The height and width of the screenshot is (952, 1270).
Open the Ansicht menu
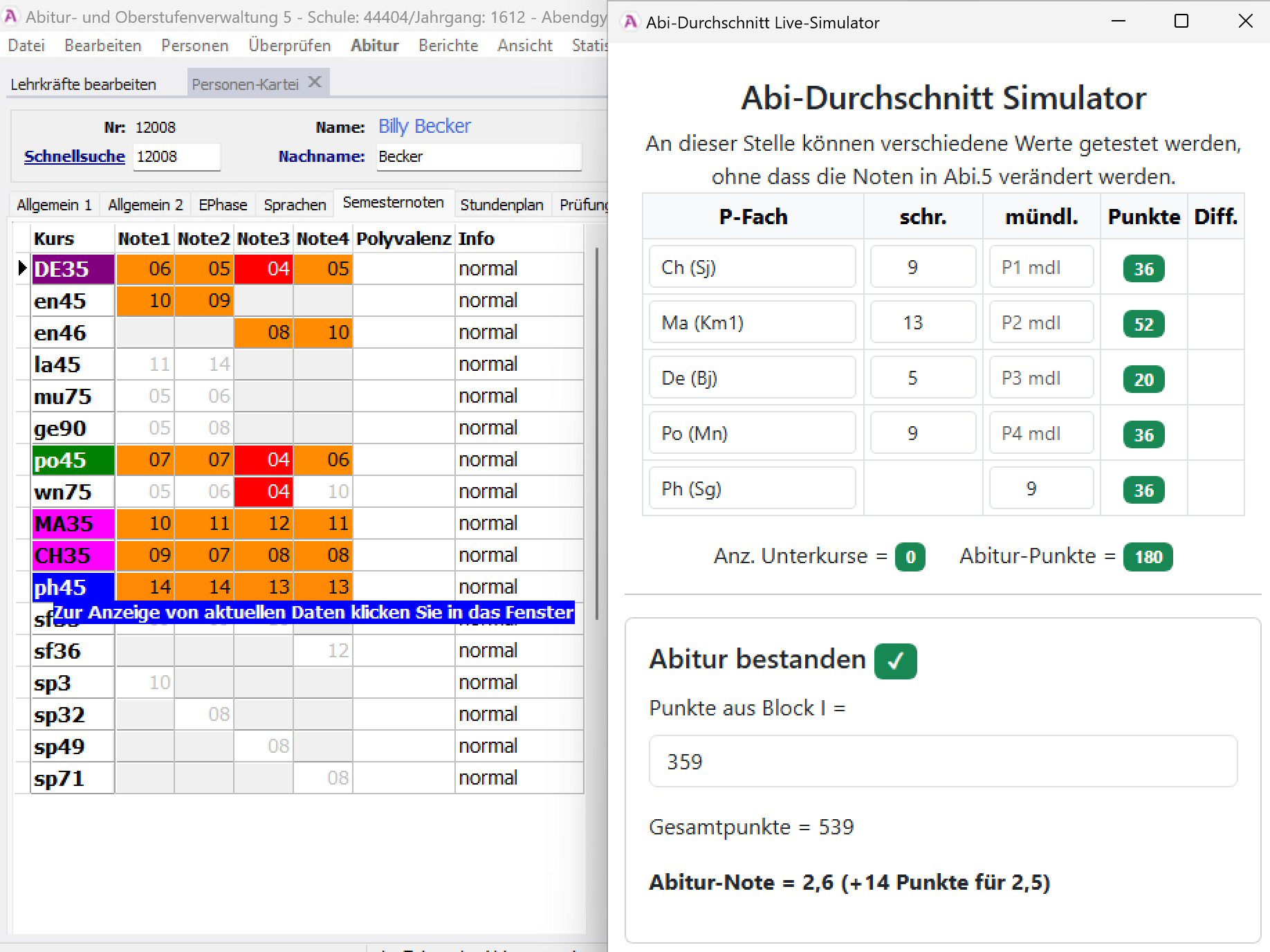tap(525, 46)
